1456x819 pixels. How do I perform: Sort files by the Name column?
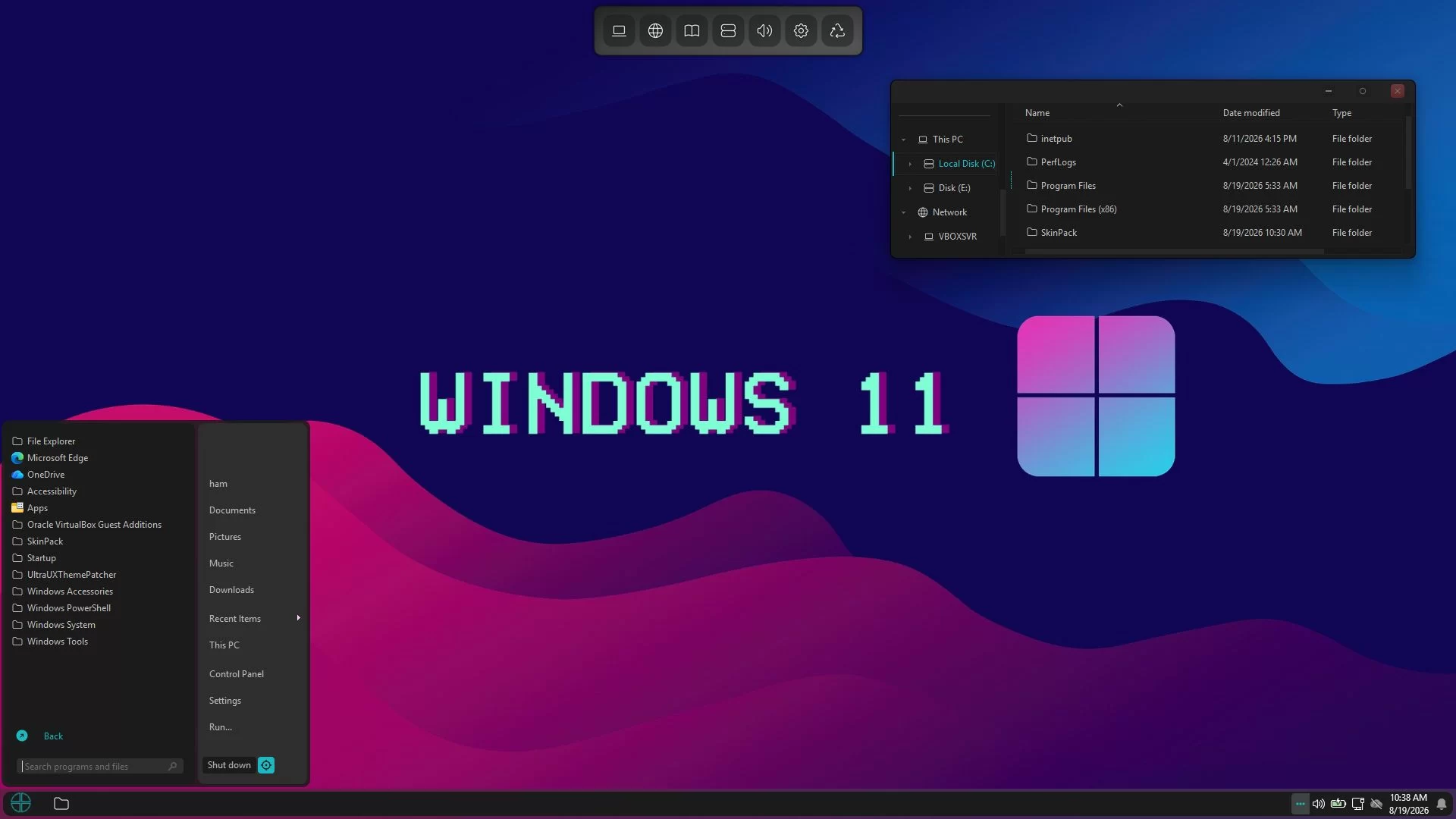(1037, 113)
